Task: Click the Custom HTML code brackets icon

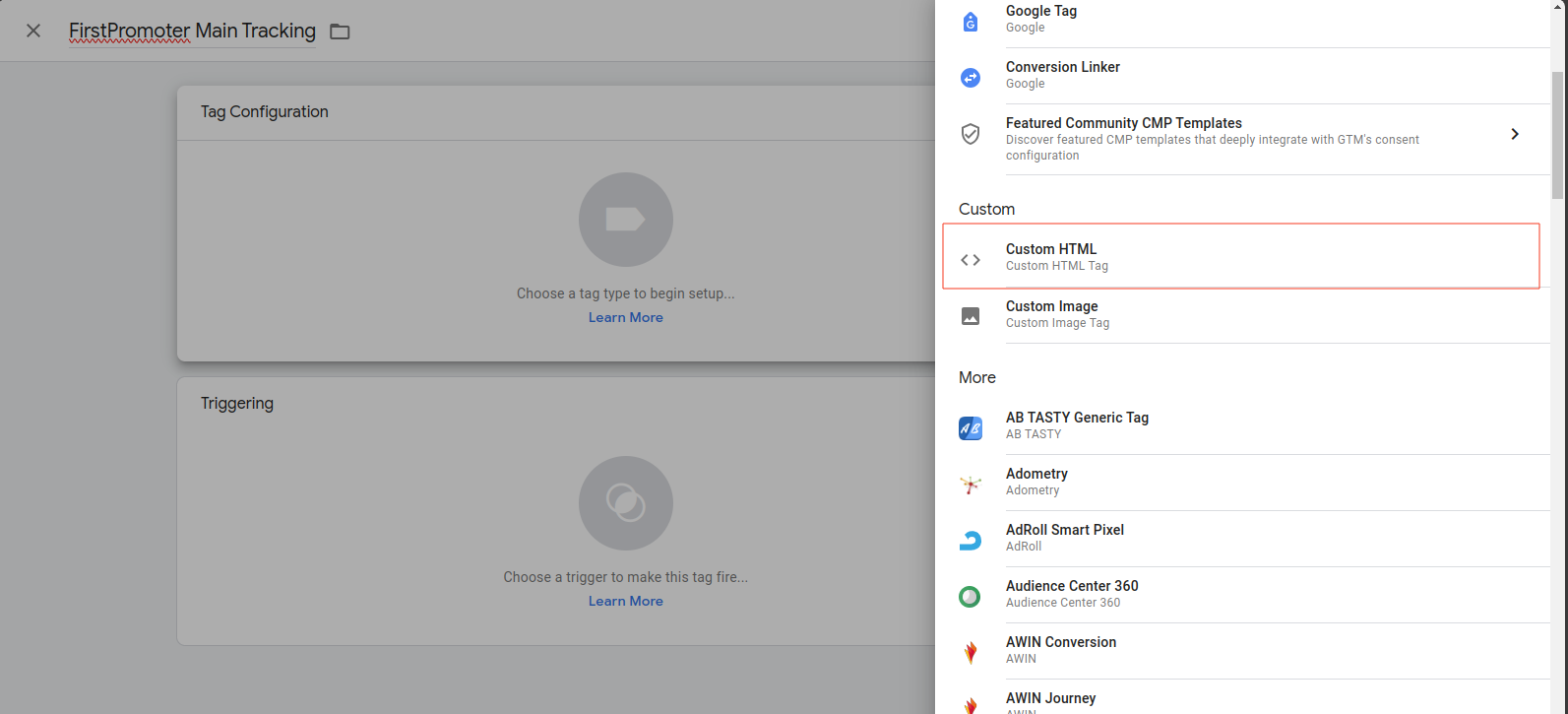Action: 971,260
